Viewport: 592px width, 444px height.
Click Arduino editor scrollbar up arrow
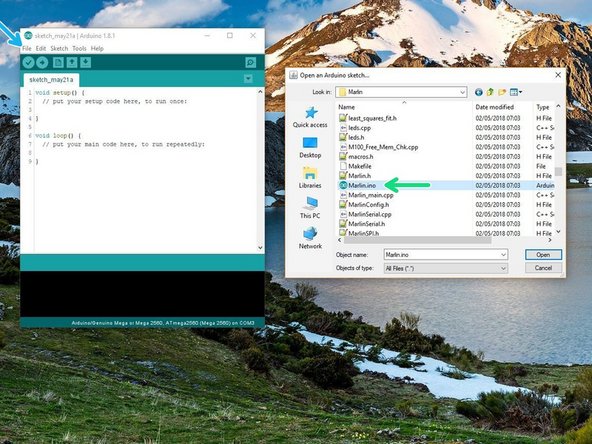(x=260, y=92)
